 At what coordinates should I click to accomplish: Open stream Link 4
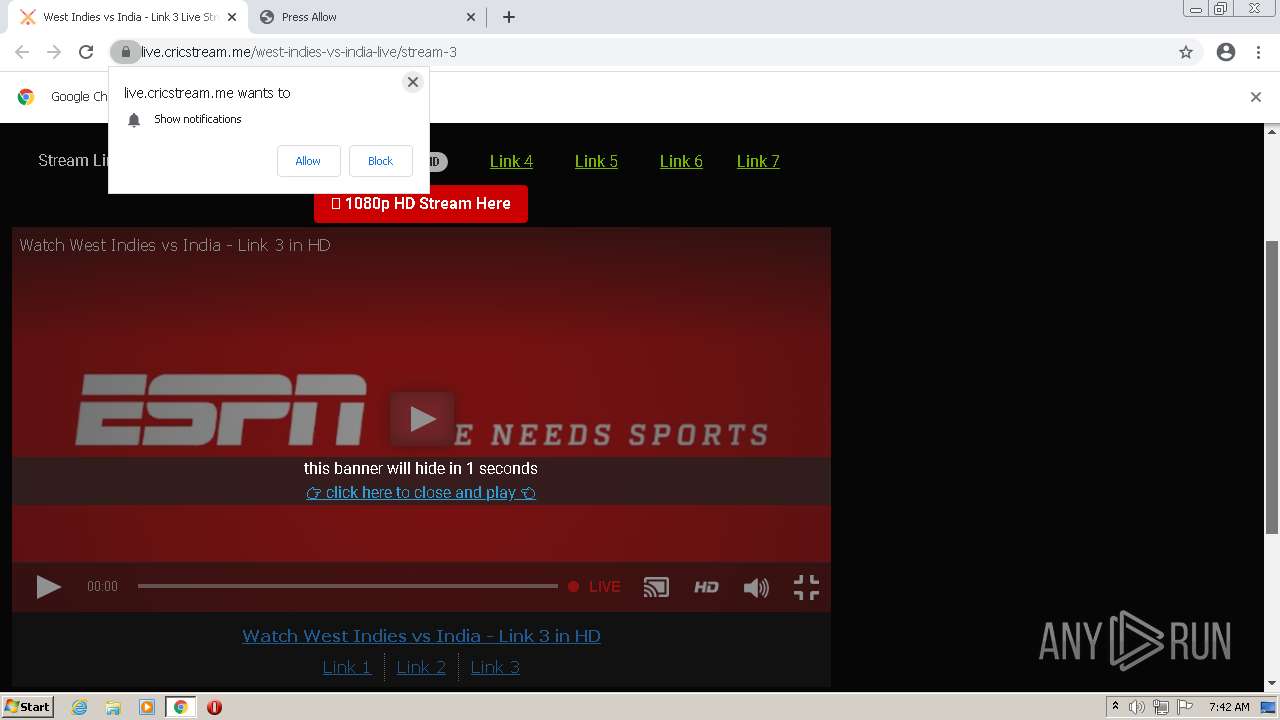click(x=511, y=161)
